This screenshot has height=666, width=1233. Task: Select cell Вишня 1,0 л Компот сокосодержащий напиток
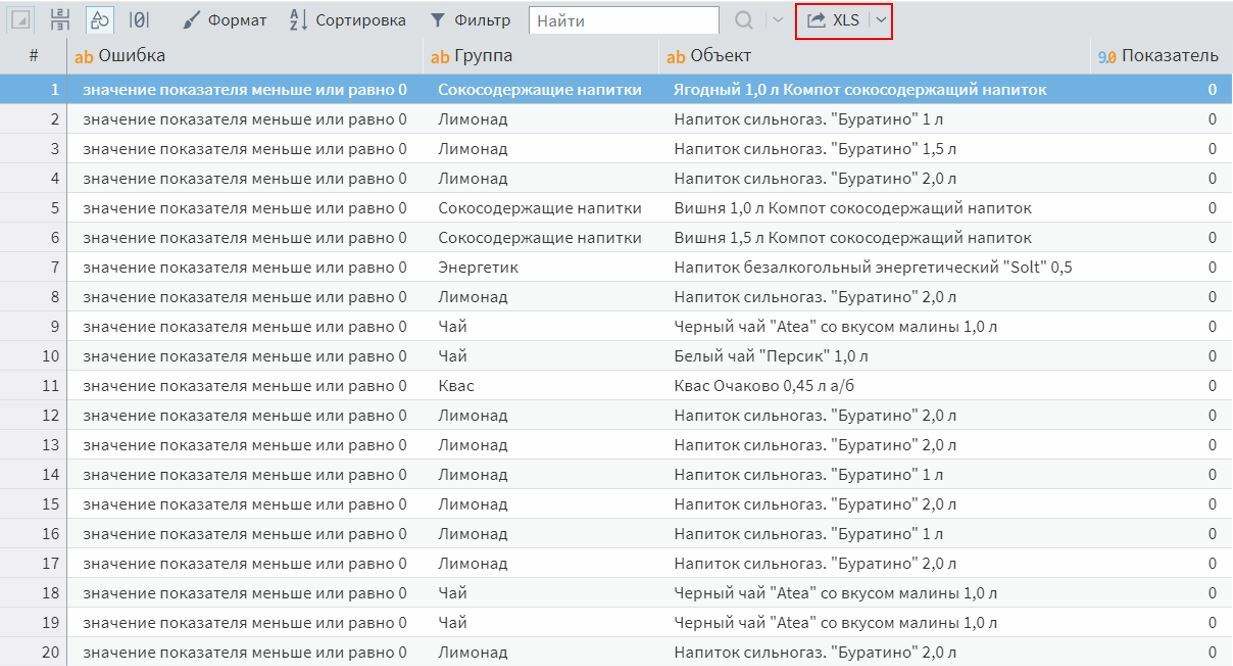(874, 208)
